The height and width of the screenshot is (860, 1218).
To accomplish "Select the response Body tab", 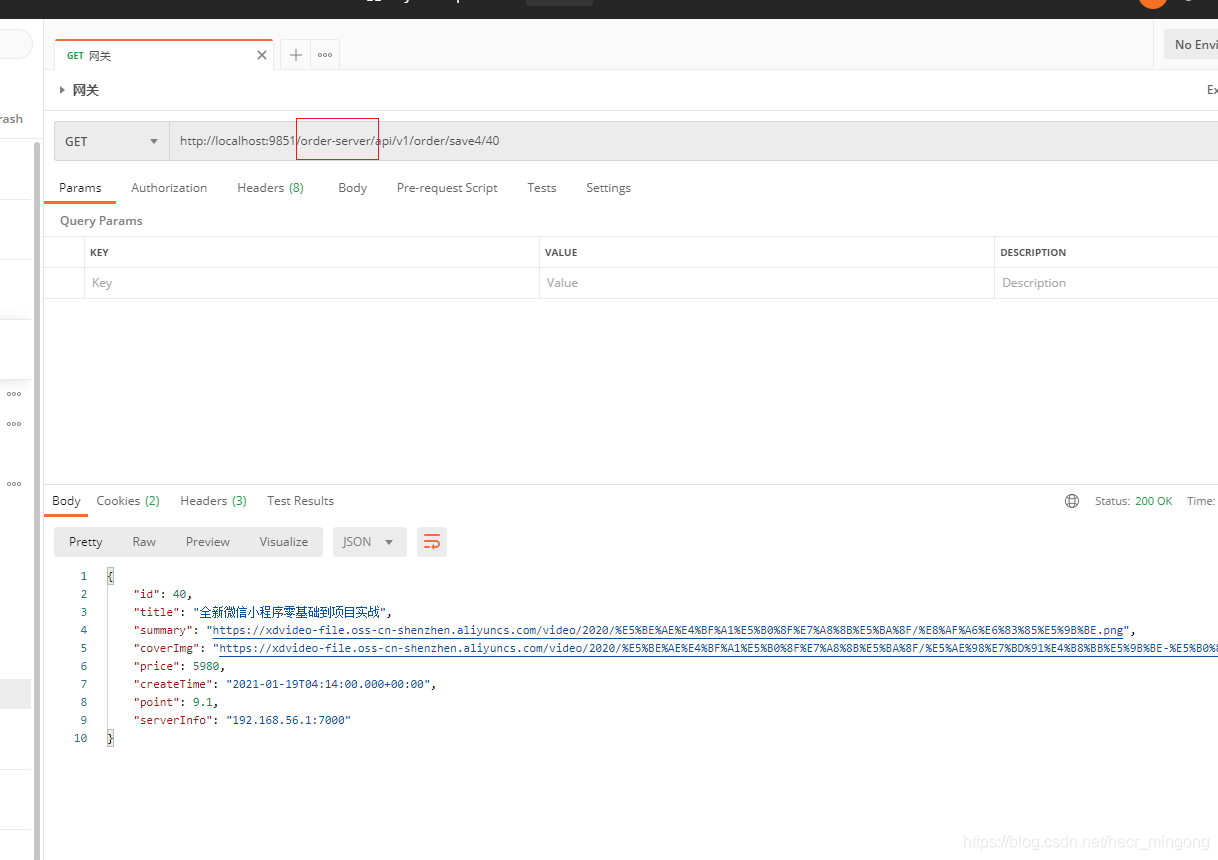I will point(66,501).
